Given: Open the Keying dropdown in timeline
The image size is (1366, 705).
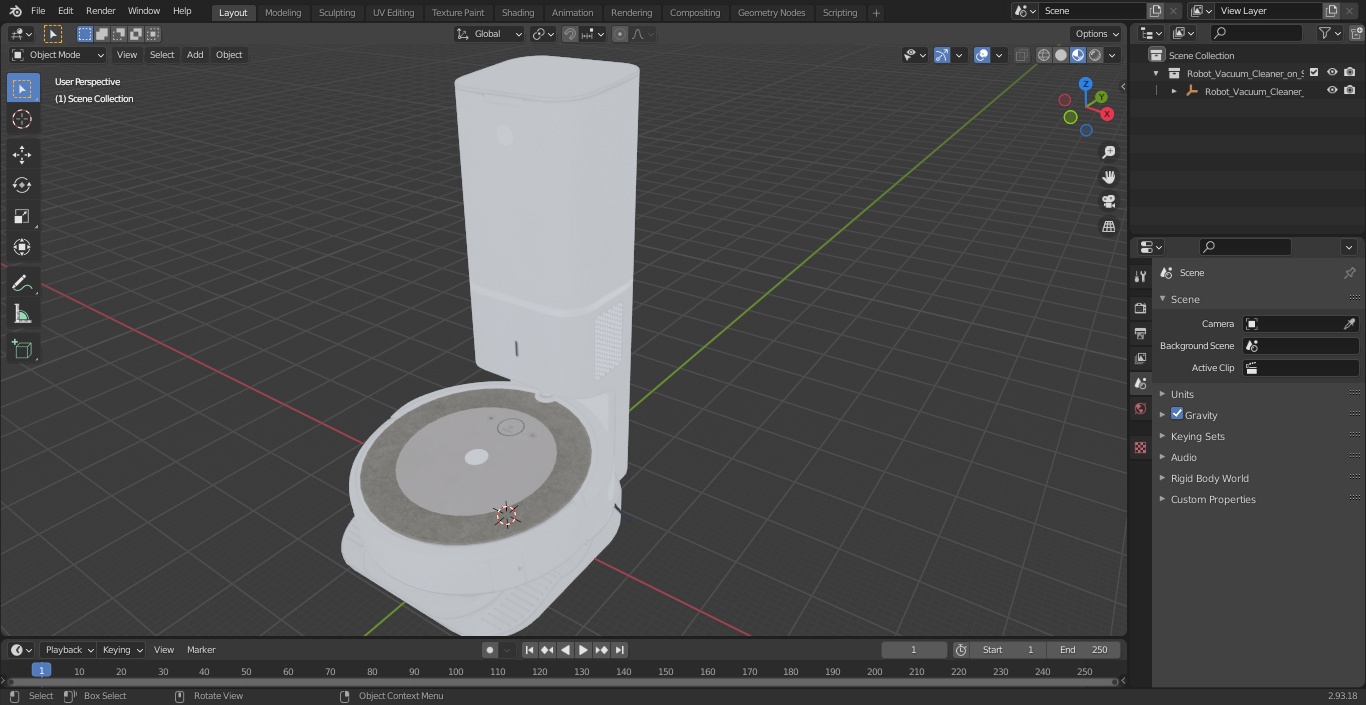Looking at the screenshot, I should click(x=122, y=650).
